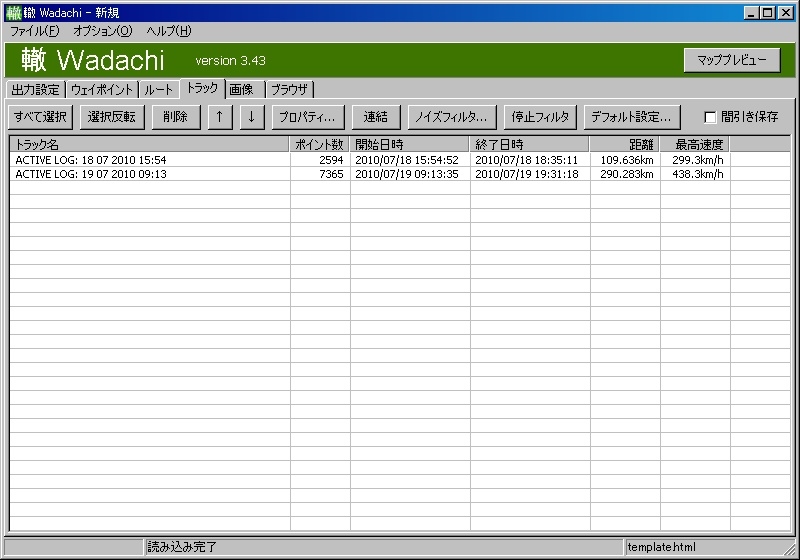
Task: Open track プロパティ... dialog
Action: coord(308,117)
